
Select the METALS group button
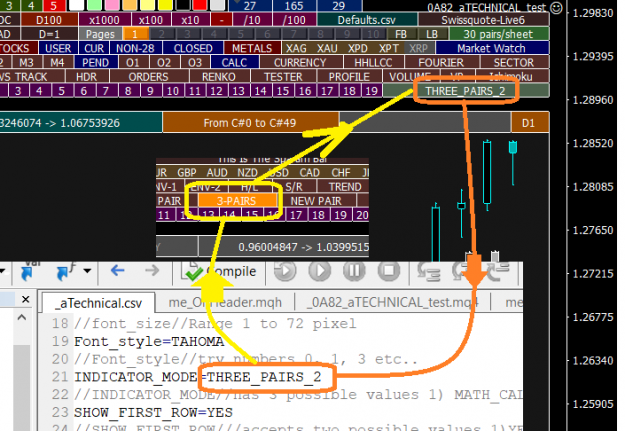click(x=252, y=48)
